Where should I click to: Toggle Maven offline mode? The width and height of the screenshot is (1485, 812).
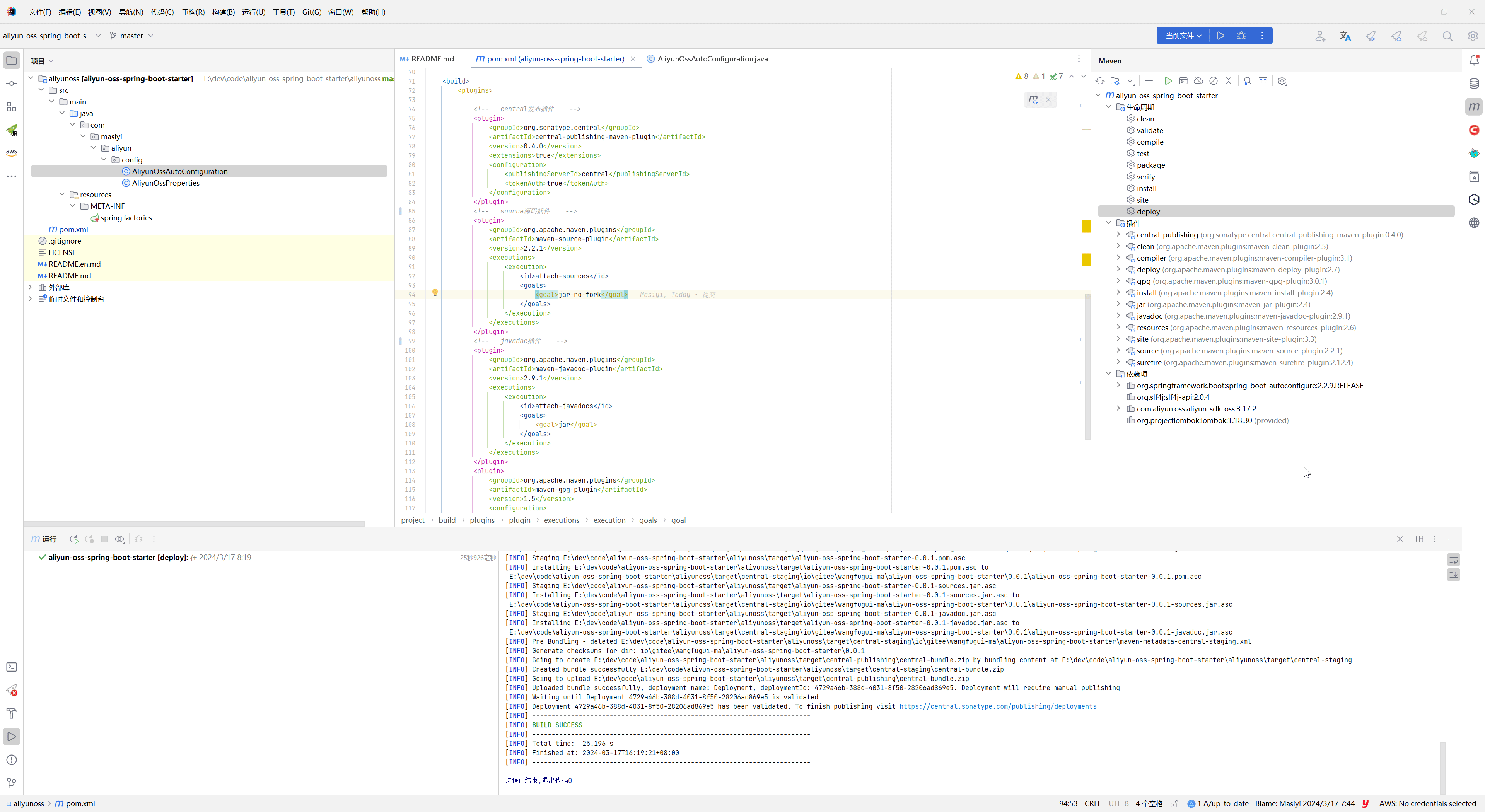(1198, 81)
